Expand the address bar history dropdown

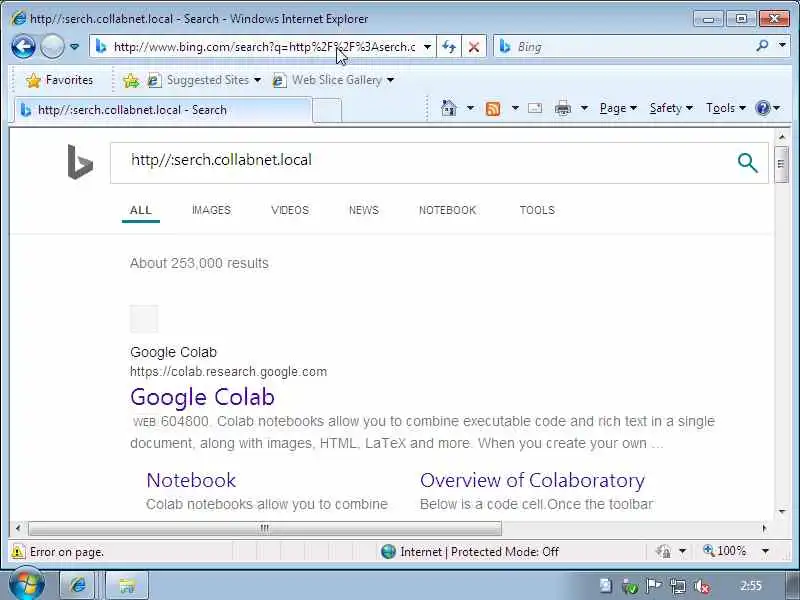click(x=428, y=47)
